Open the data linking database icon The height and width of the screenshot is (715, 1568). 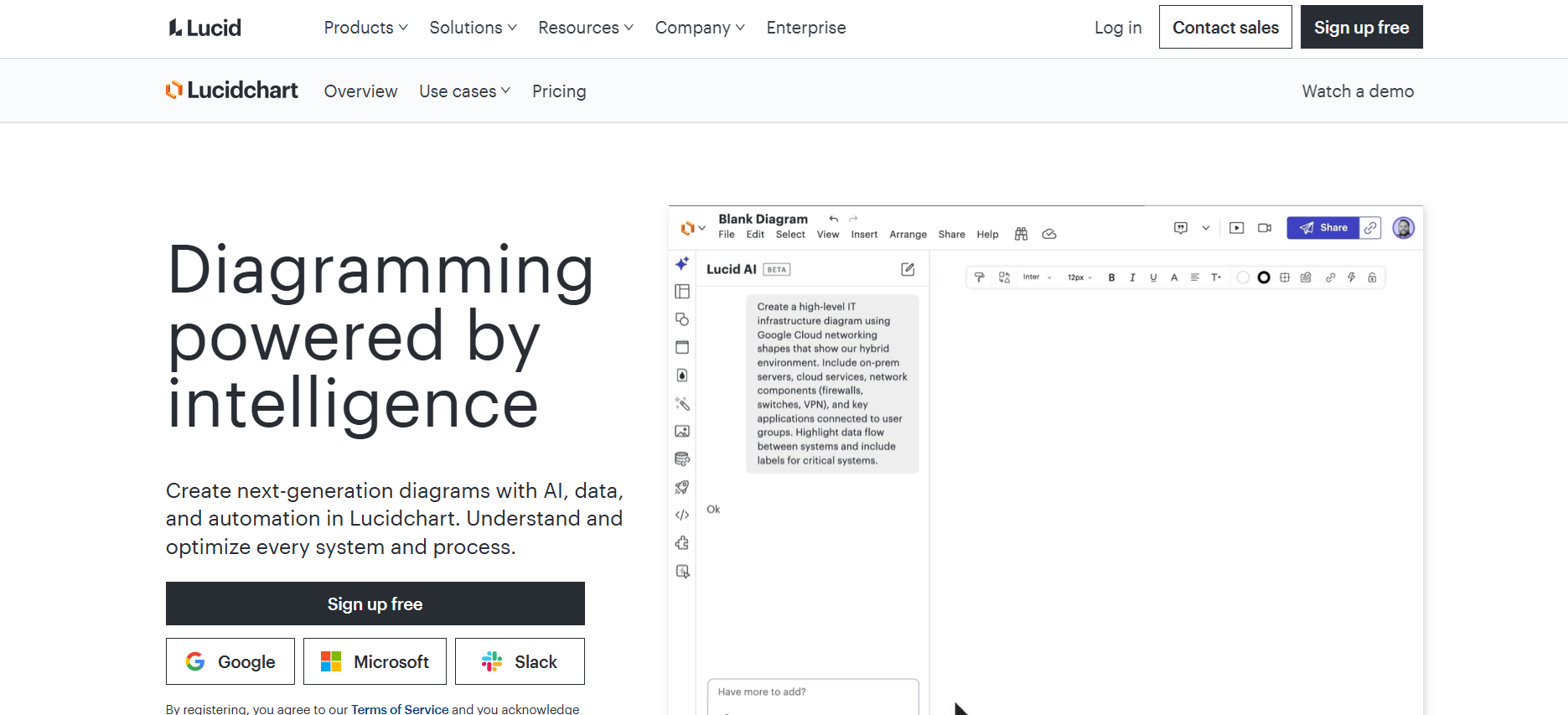point(682,459)
